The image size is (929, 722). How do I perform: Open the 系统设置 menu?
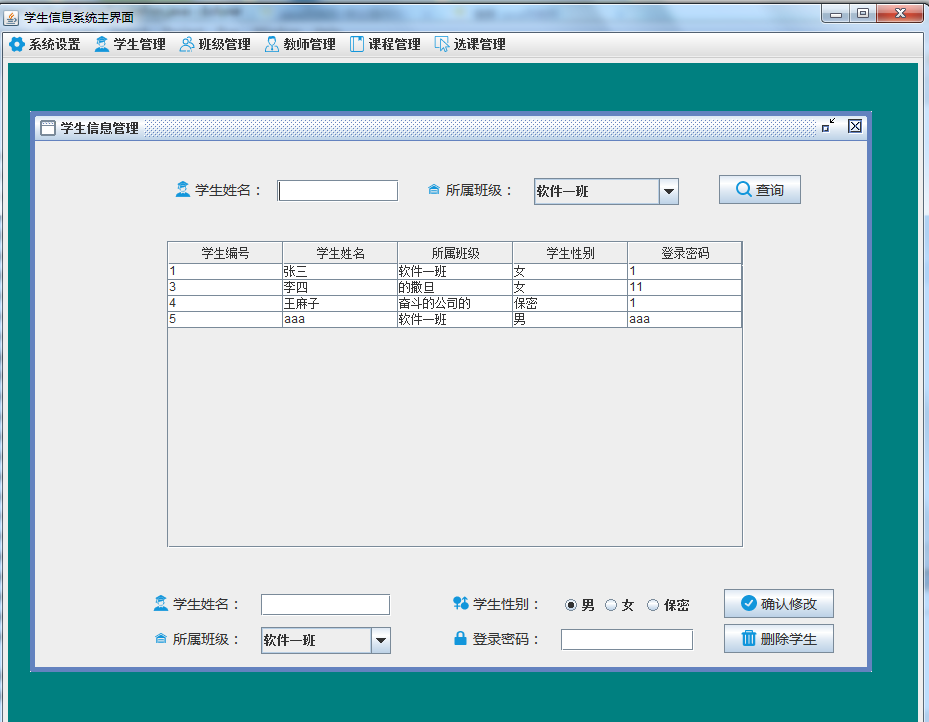click(45, 44)
